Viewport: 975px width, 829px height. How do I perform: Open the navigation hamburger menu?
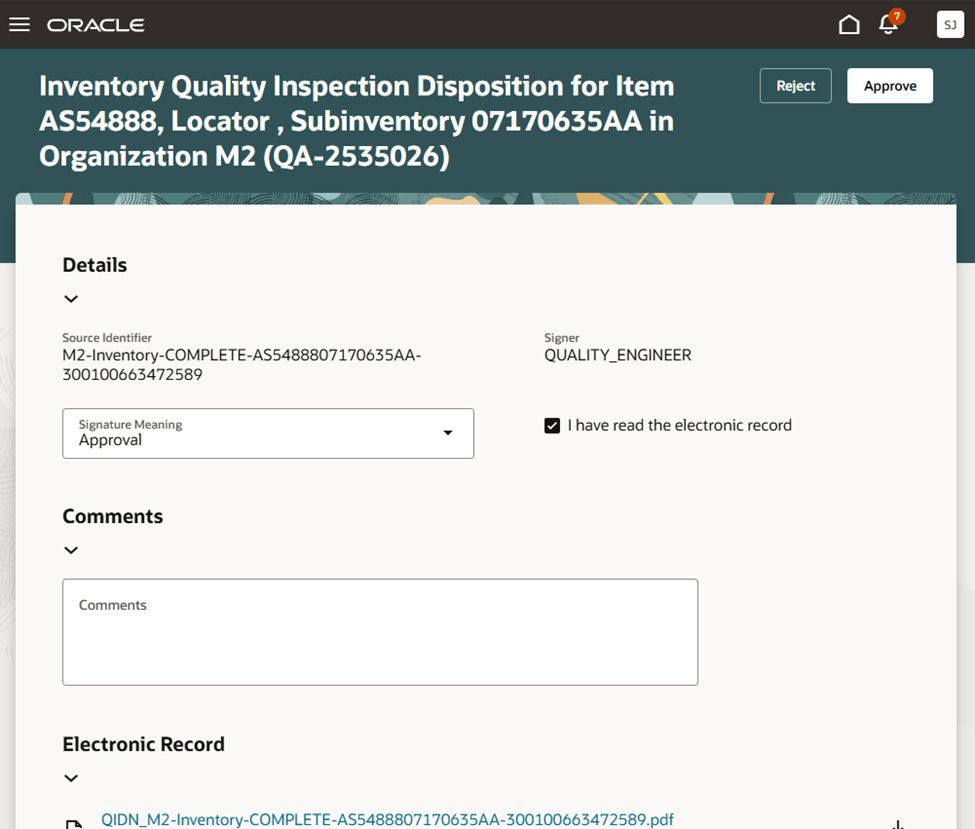coord(20,24)
